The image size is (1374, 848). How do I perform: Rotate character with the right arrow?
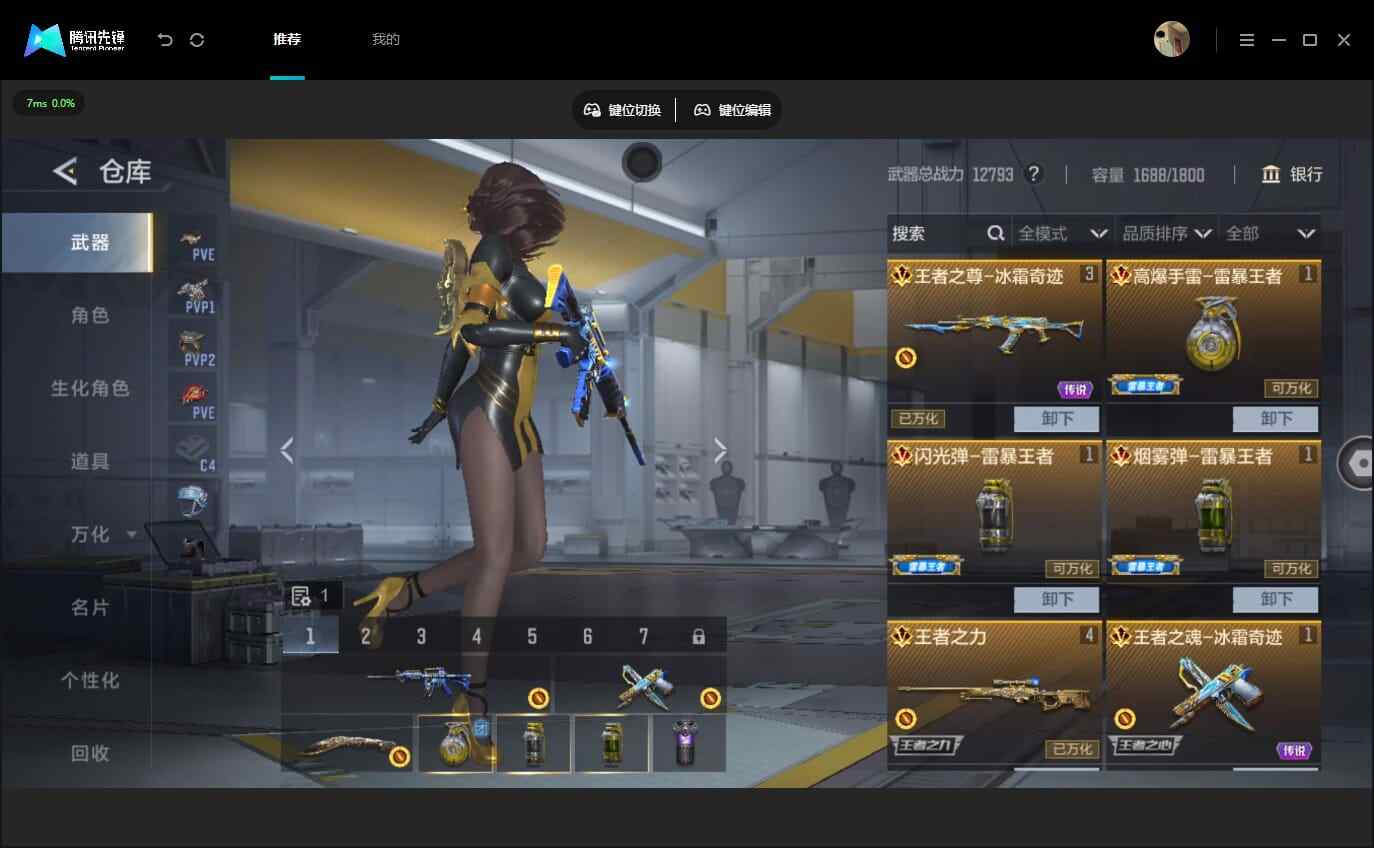[x=720, y=450]
